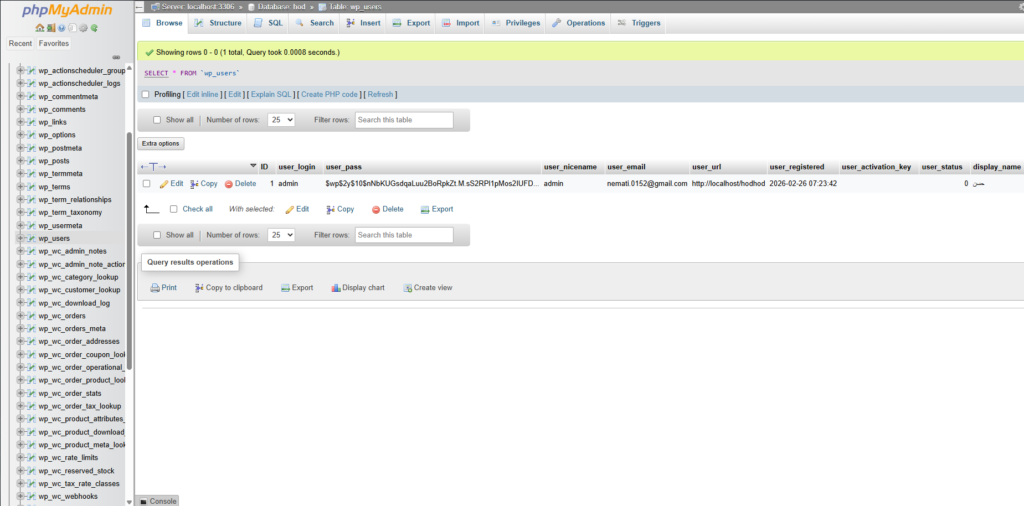Click the Refresh link
The height and width of the screenshot is (506, 1024).
(x=380, y=95)
